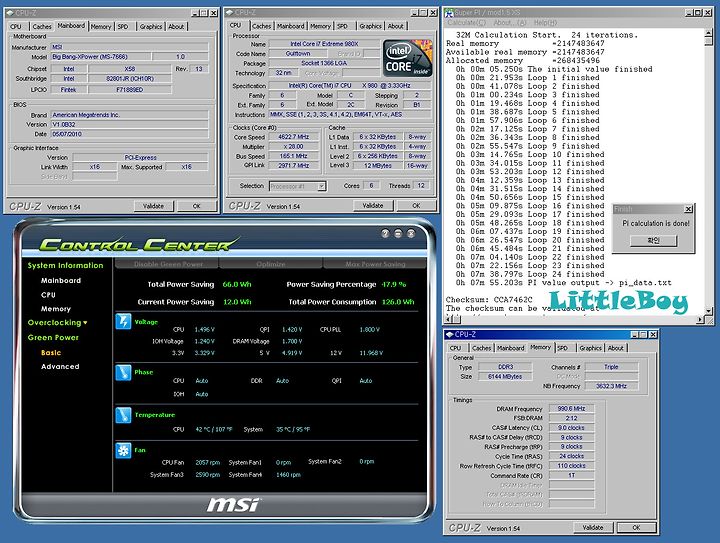Image resolution: width=720 pixels, height=543 pixels.
Task: Select Basic under Green Power
Action: (x=51, y=353)
